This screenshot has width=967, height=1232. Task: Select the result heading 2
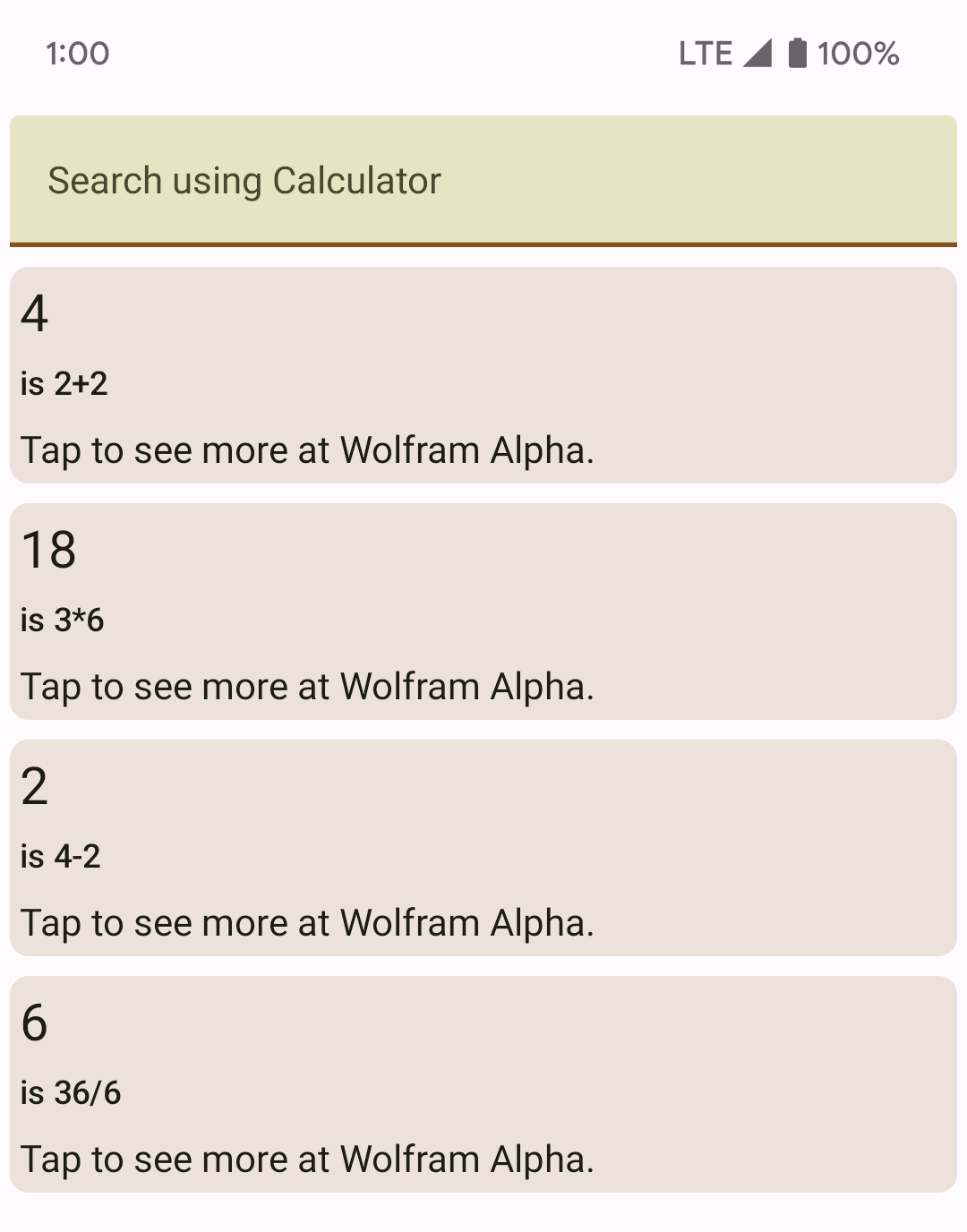pos(35,786)
